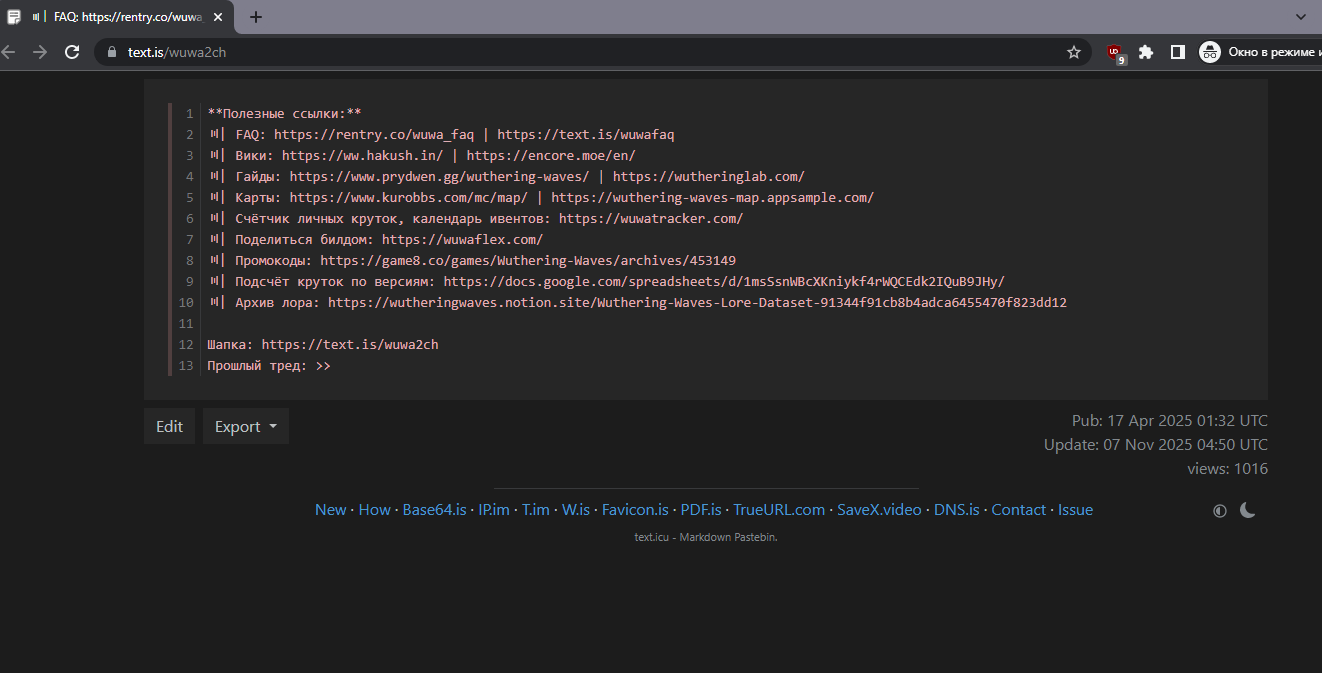The image size is (1322, 673).
Task: Expand the Export dropdown
Action: (246, 426)
